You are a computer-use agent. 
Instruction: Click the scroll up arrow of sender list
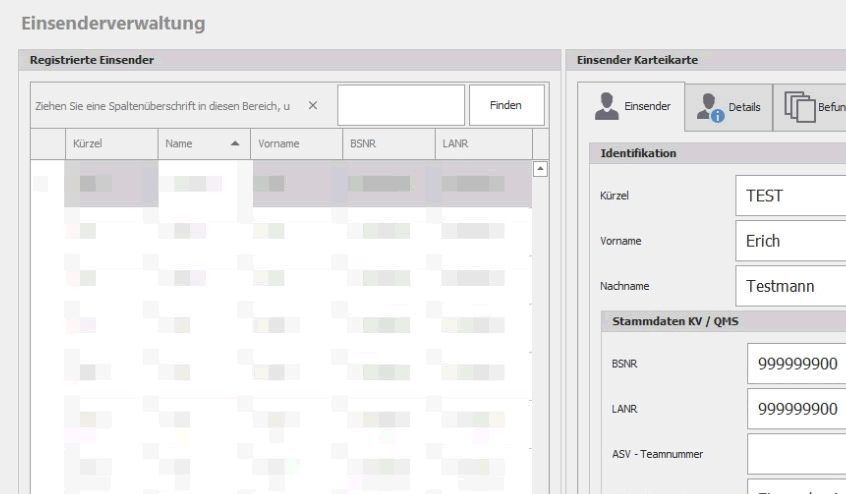[541, 167]
